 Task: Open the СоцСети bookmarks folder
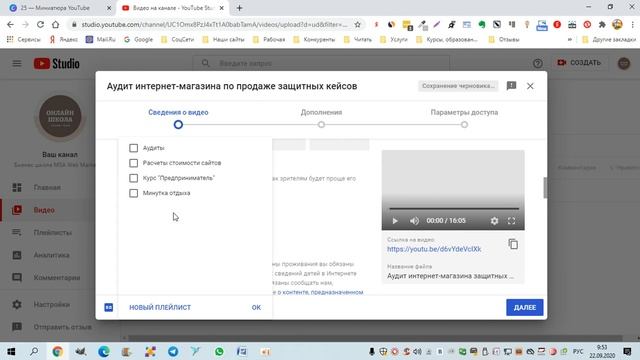coord(177,40)
